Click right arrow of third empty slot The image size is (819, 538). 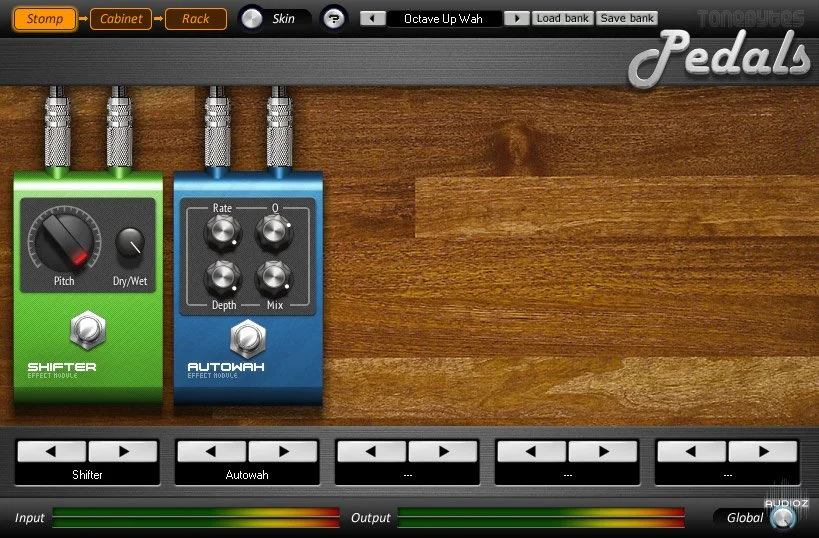pyautogui.click(x=443, y=451)
